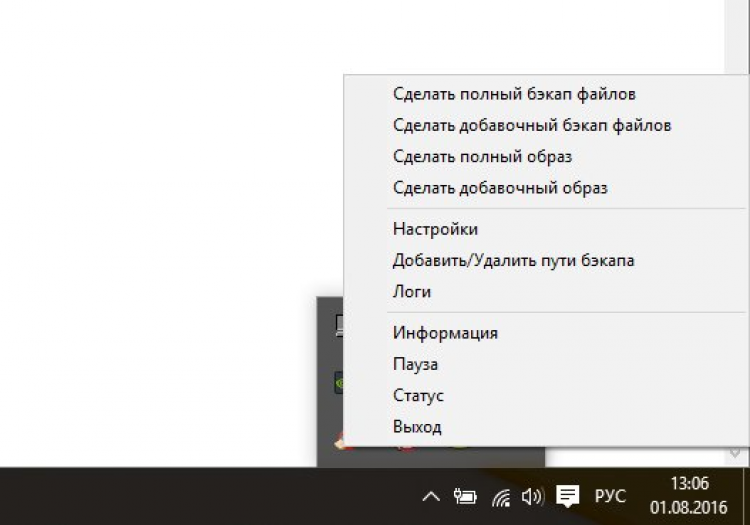Choose 'Сделать добавочный бэкап файлов'
The image size is (750, 525).
[532, 125]
